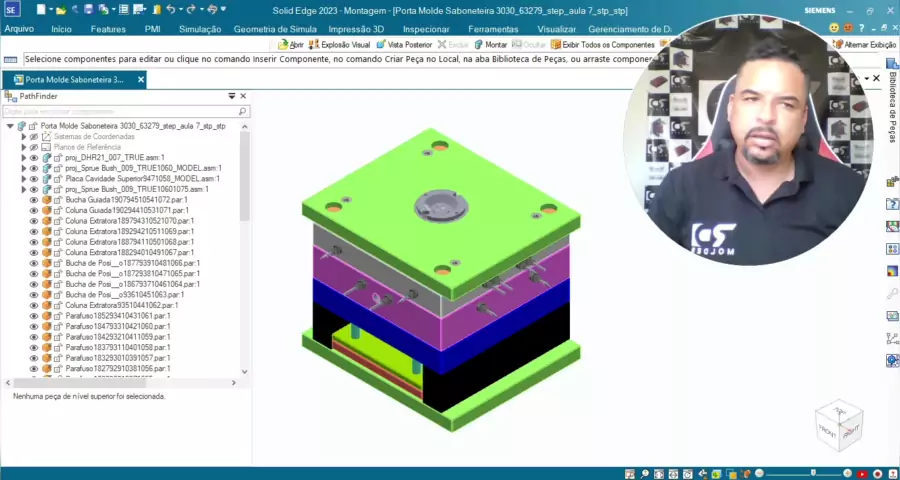The image size is (900, 480).
Task: Switch to the Ferramentas ribbon tab
Action: click(493, 29)
